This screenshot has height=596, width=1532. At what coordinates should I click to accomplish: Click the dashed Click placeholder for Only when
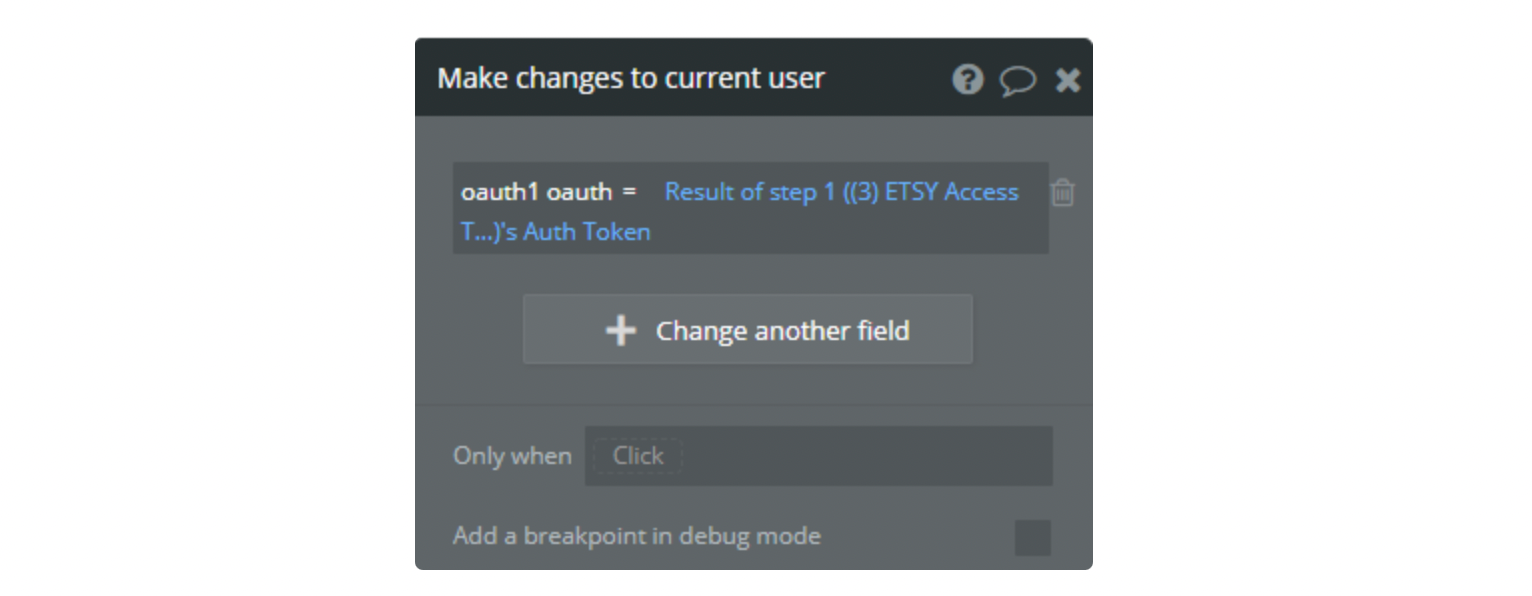pos(638,456)
